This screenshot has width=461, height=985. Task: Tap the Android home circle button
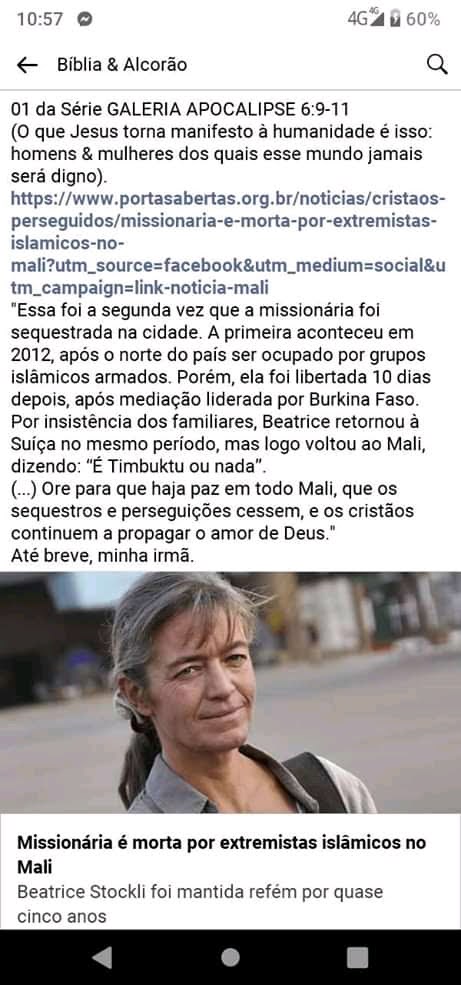point(230,957)
